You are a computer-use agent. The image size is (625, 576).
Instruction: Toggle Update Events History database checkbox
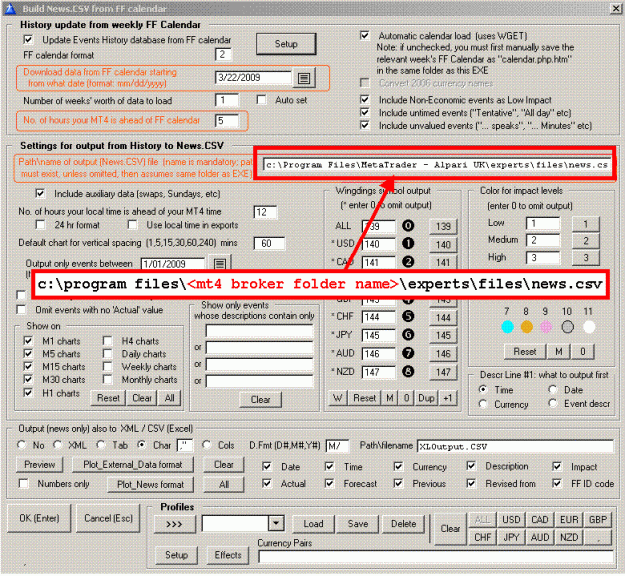click(x=28, y=39)
